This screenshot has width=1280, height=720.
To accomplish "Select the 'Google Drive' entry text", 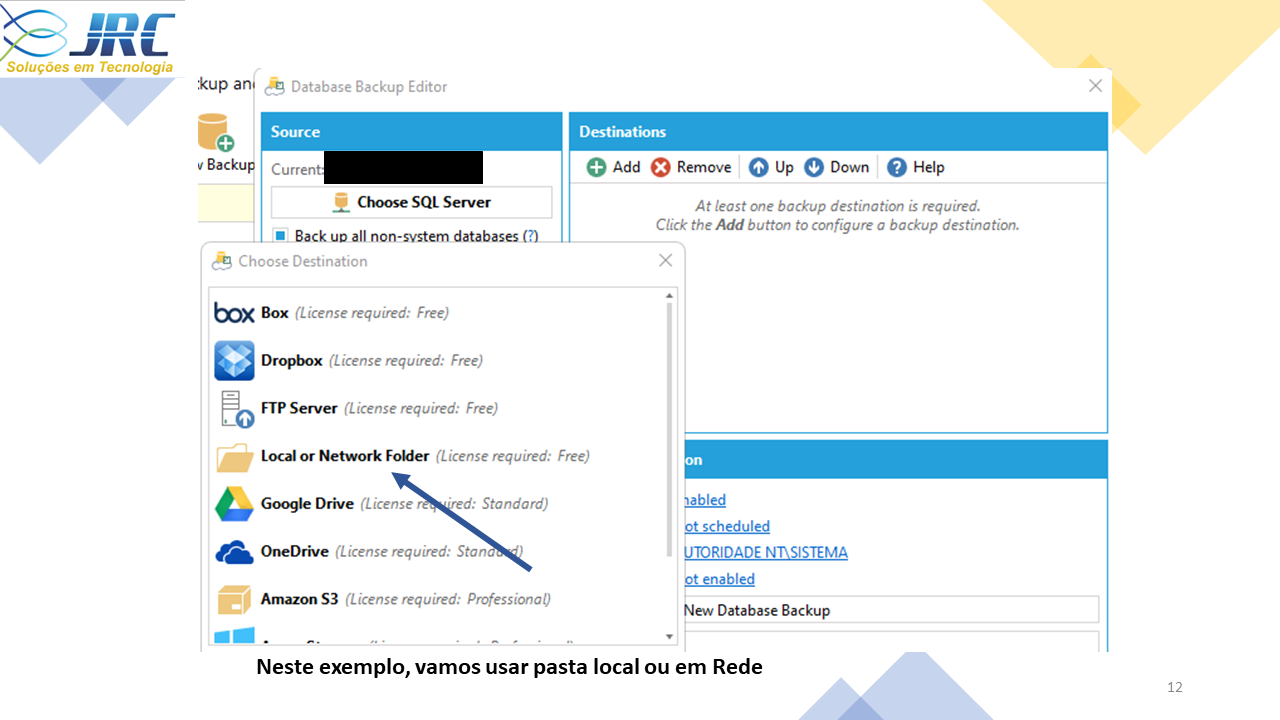I will 307,504.
